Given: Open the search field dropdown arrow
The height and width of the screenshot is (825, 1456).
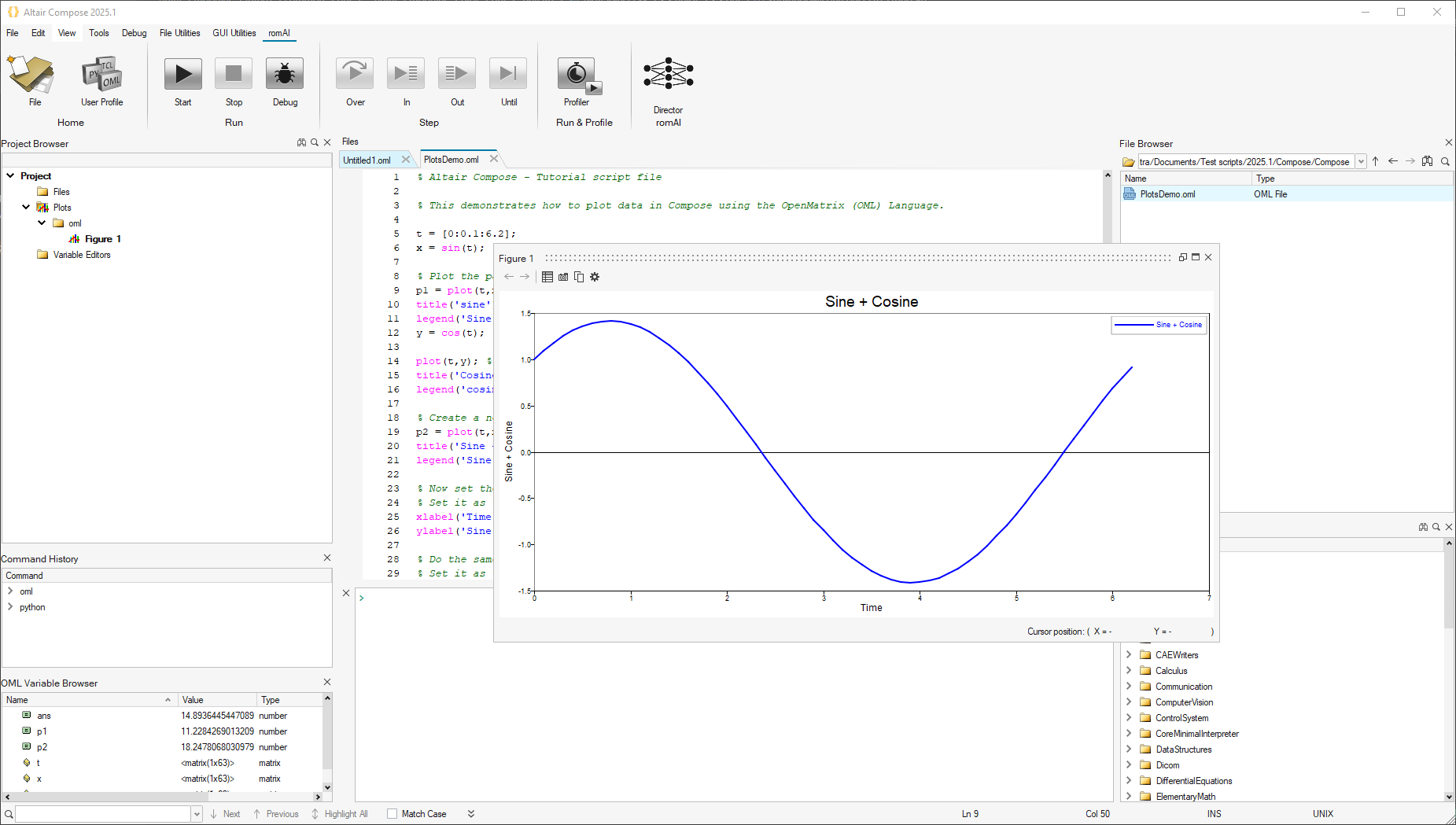Looking at the screenshot, I should click(197, 814).
